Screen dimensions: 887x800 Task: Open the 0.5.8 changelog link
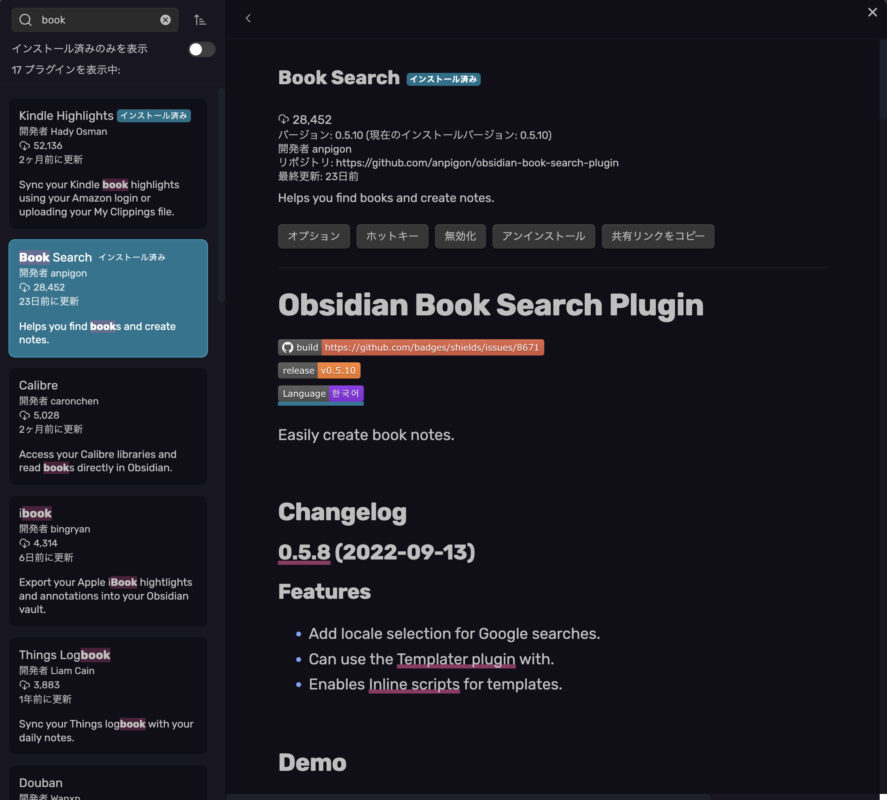(x=304, y=553)
